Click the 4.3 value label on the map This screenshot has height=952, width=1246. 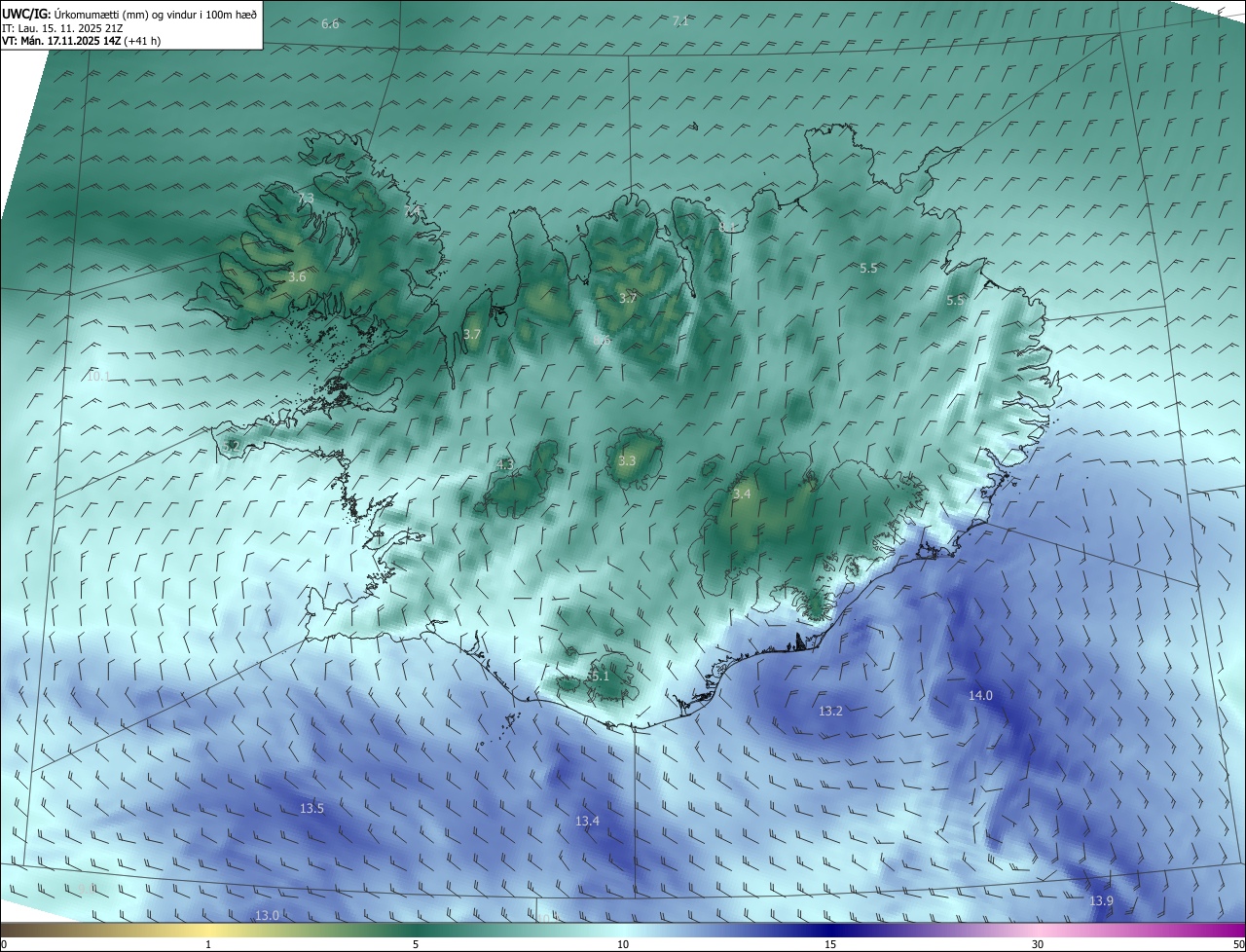click(504, 465)
